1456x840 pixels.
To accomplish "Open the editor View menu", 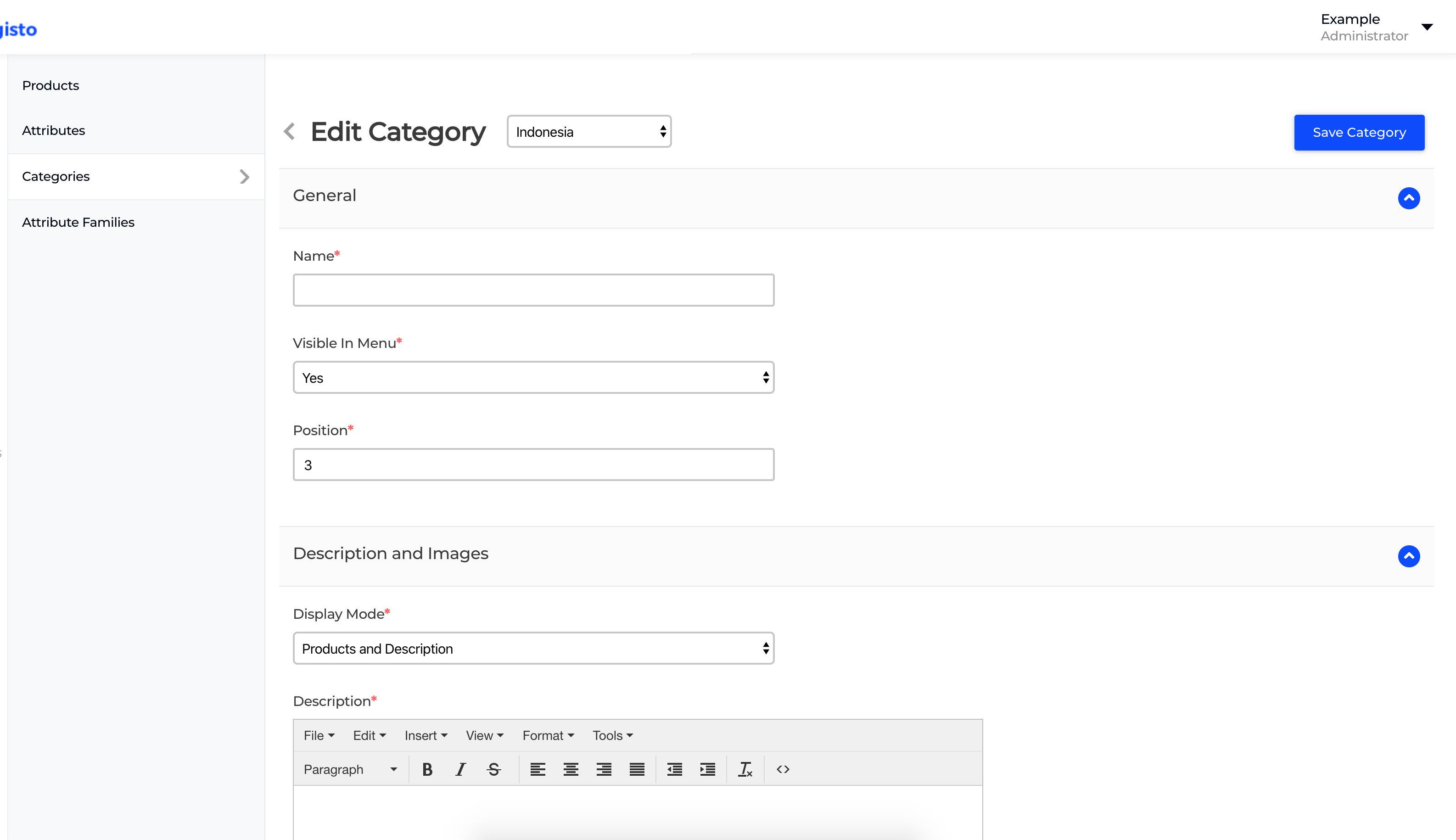I will coord(485,736).
